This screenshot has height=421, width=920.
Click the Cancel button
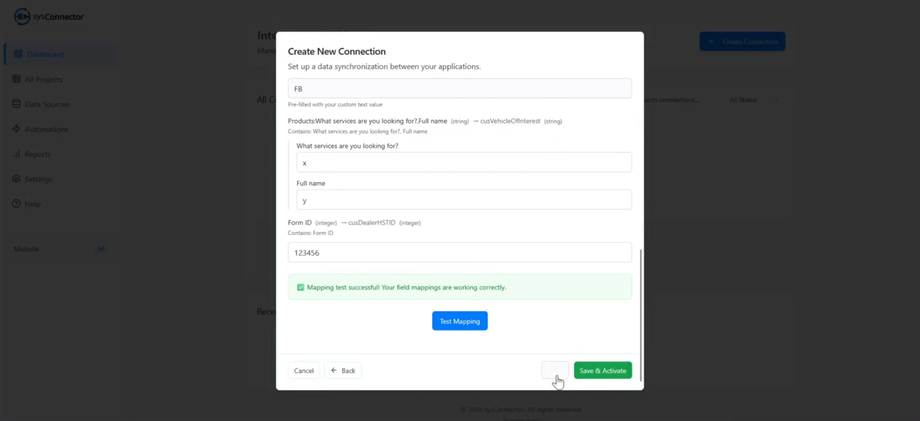point(304,371)
